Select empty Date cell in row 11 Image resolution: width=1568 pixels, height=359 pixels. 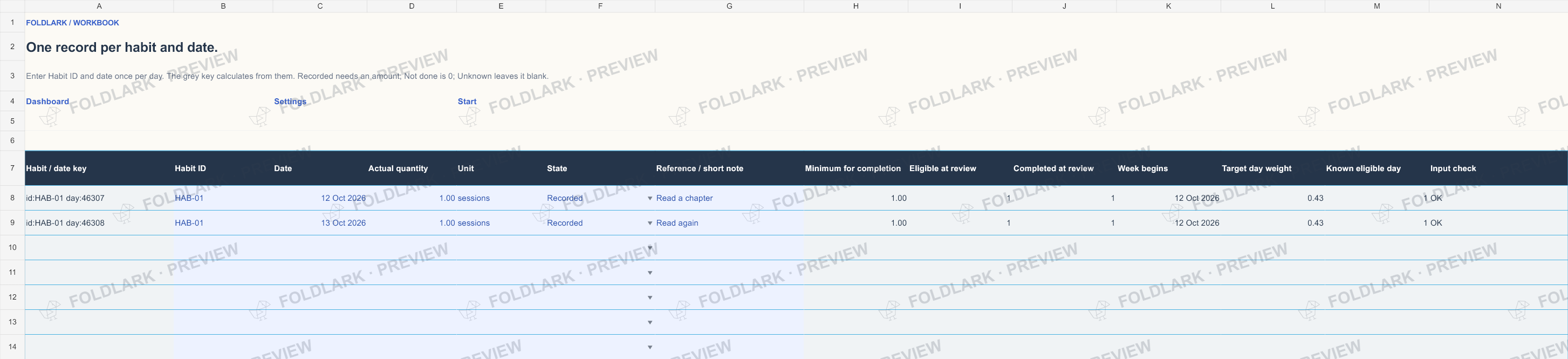pos(320,273)
